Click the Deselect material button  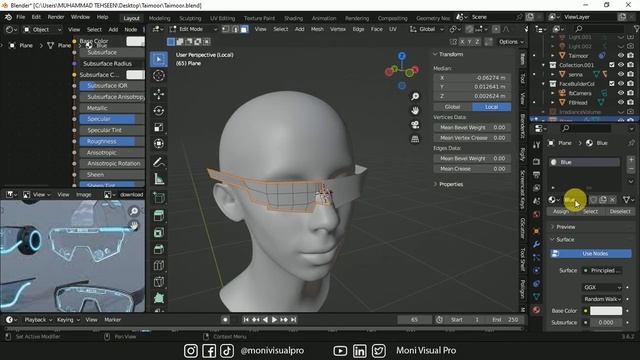coord(620,211)
